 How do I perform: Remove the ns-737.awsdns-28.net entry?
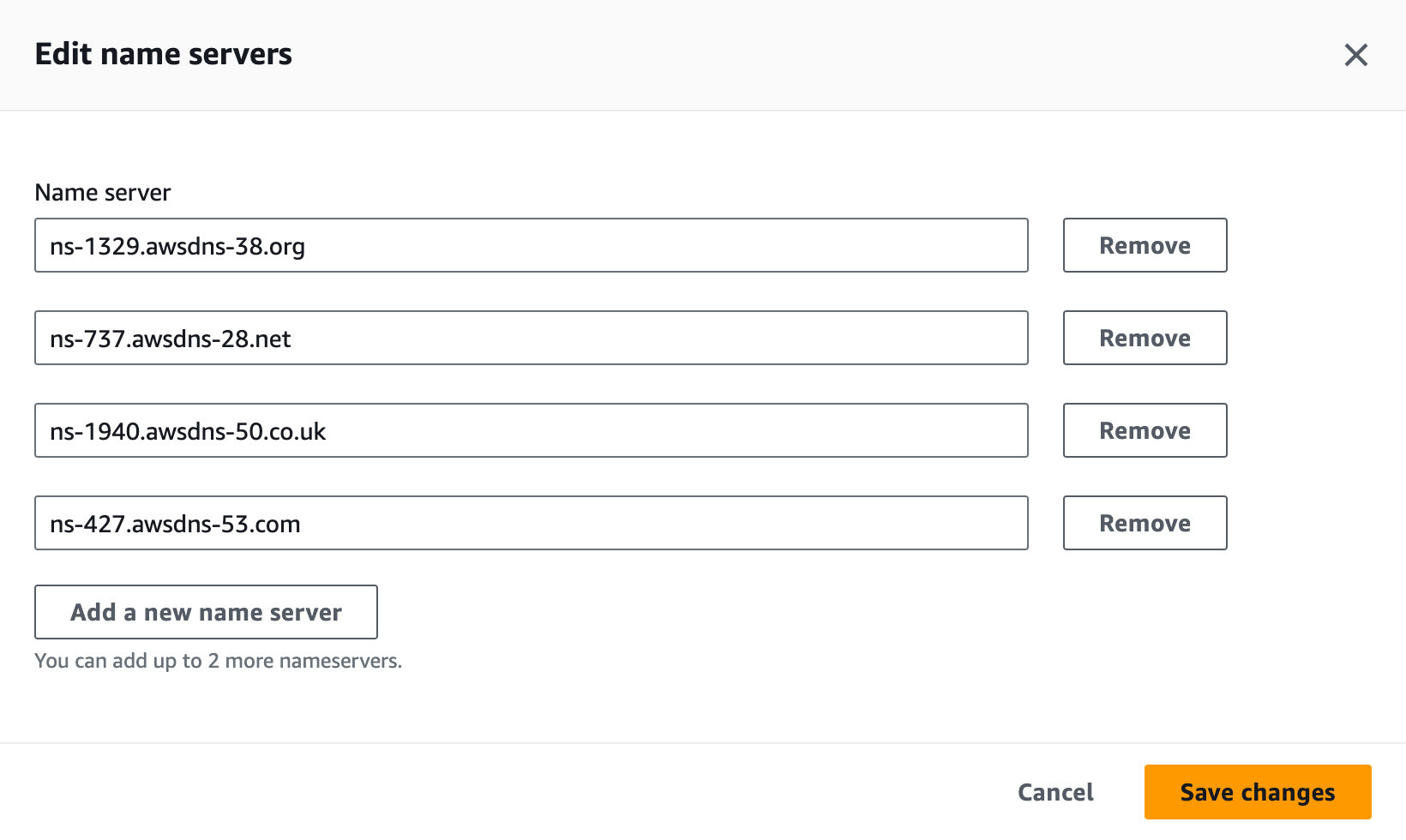coord(1145,338)
